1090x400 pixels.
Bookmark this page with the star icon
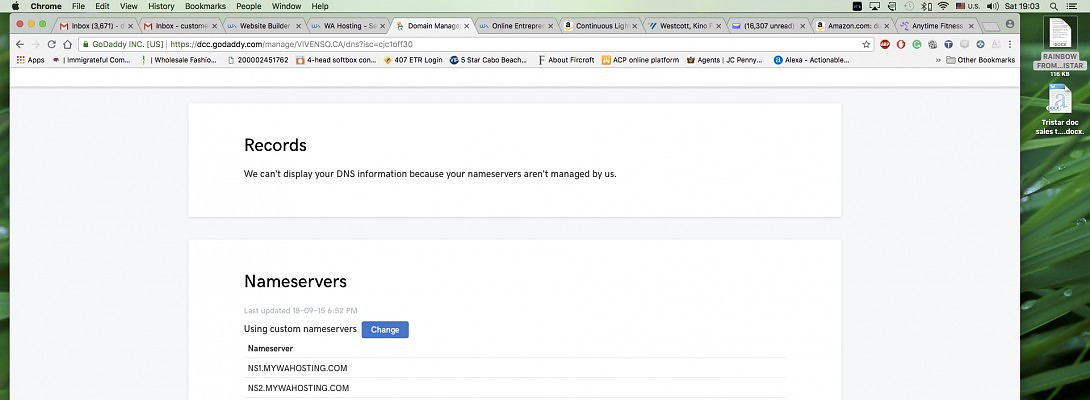[x=866, y=44]
